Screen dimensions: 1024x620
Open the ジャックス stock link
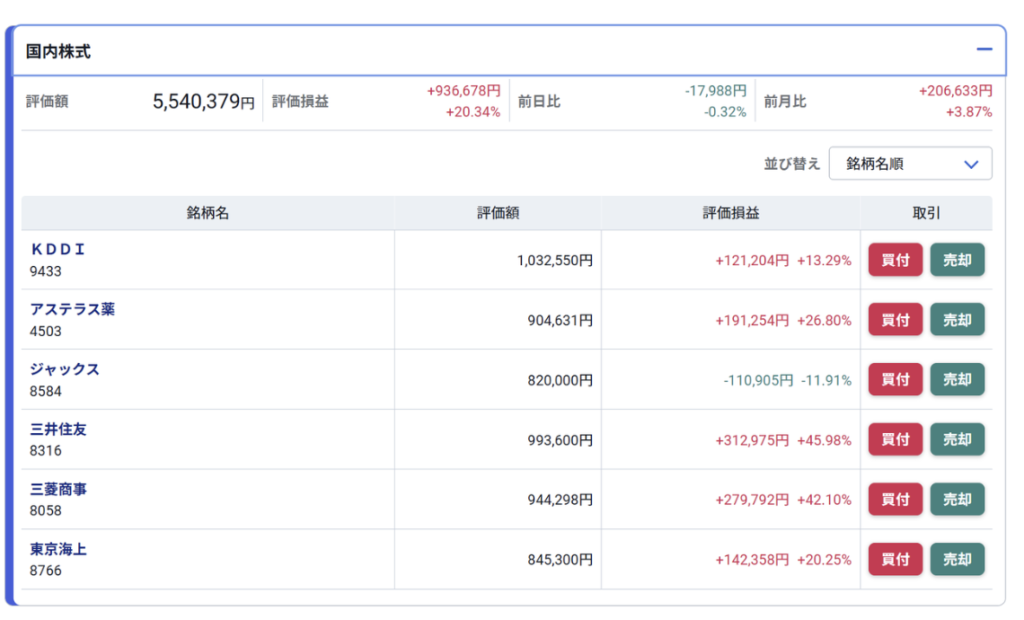(65, 370)
